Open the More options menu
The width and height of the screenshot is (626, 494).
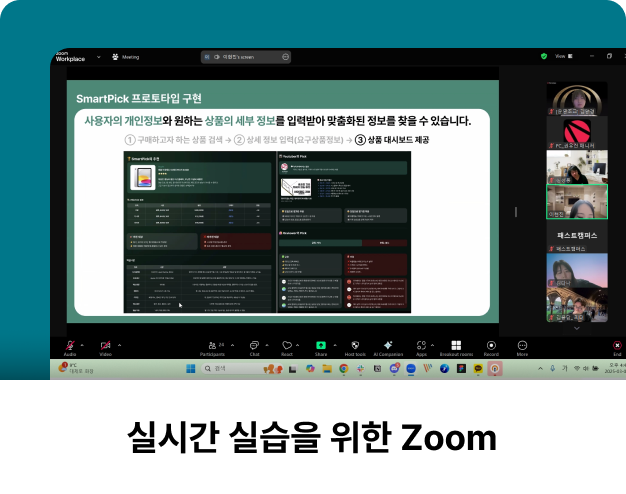[x=522, y=348]
